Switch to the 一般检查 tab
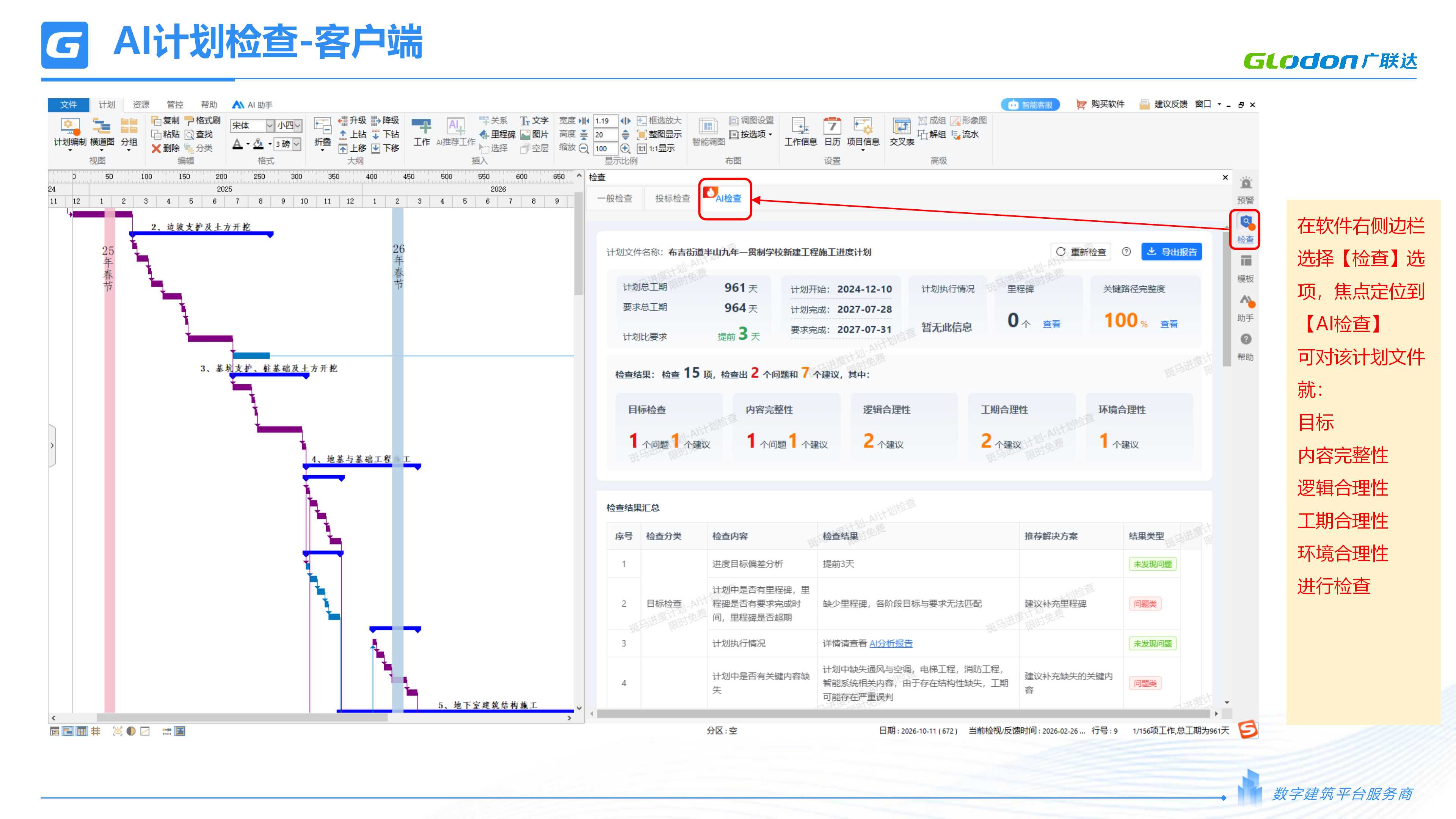This screenshot has height=819, width=1456. pos(614,198)
